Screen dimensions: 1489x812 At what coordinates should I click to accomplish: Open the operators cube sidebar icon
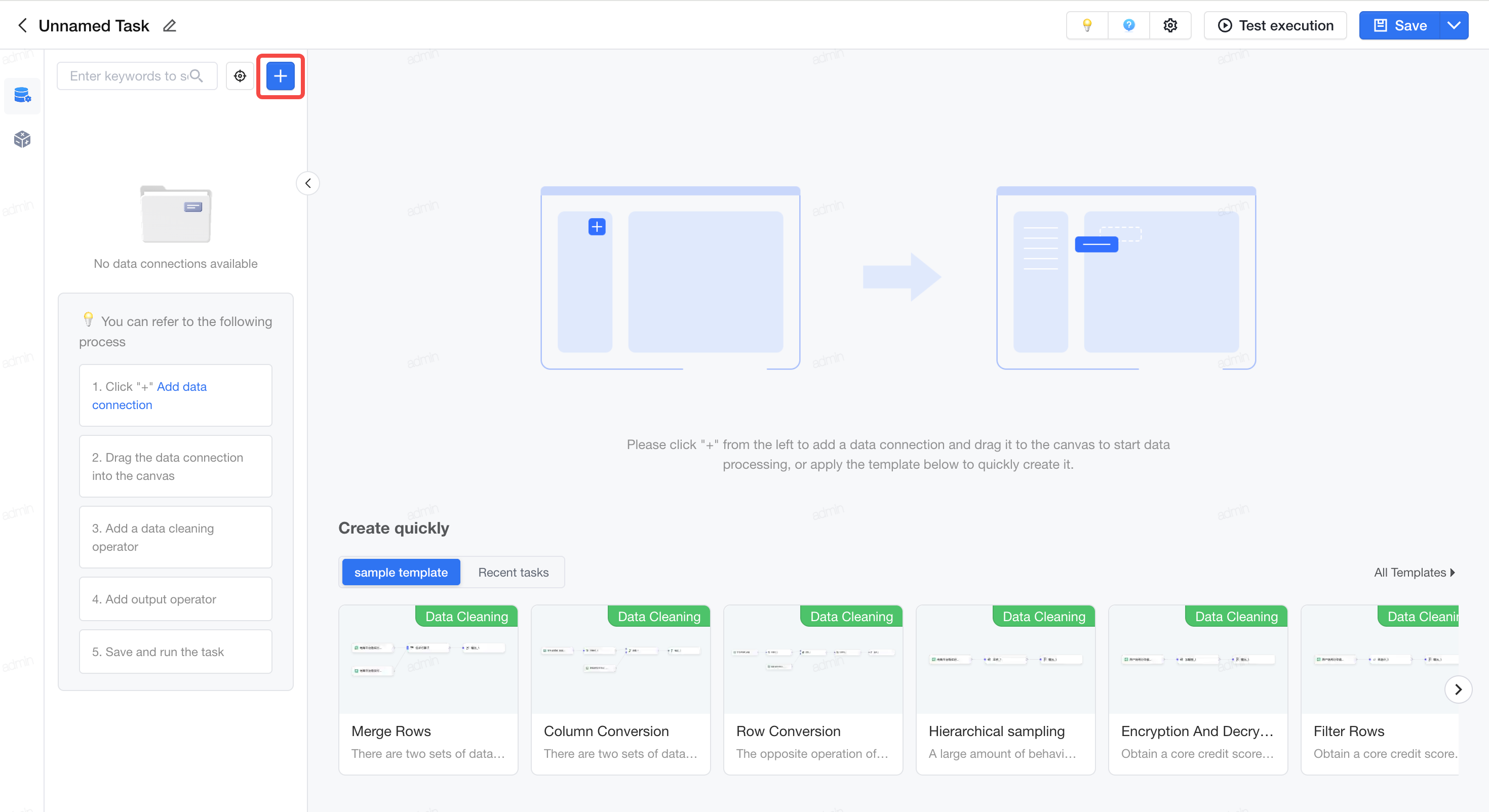click(22, 139)
